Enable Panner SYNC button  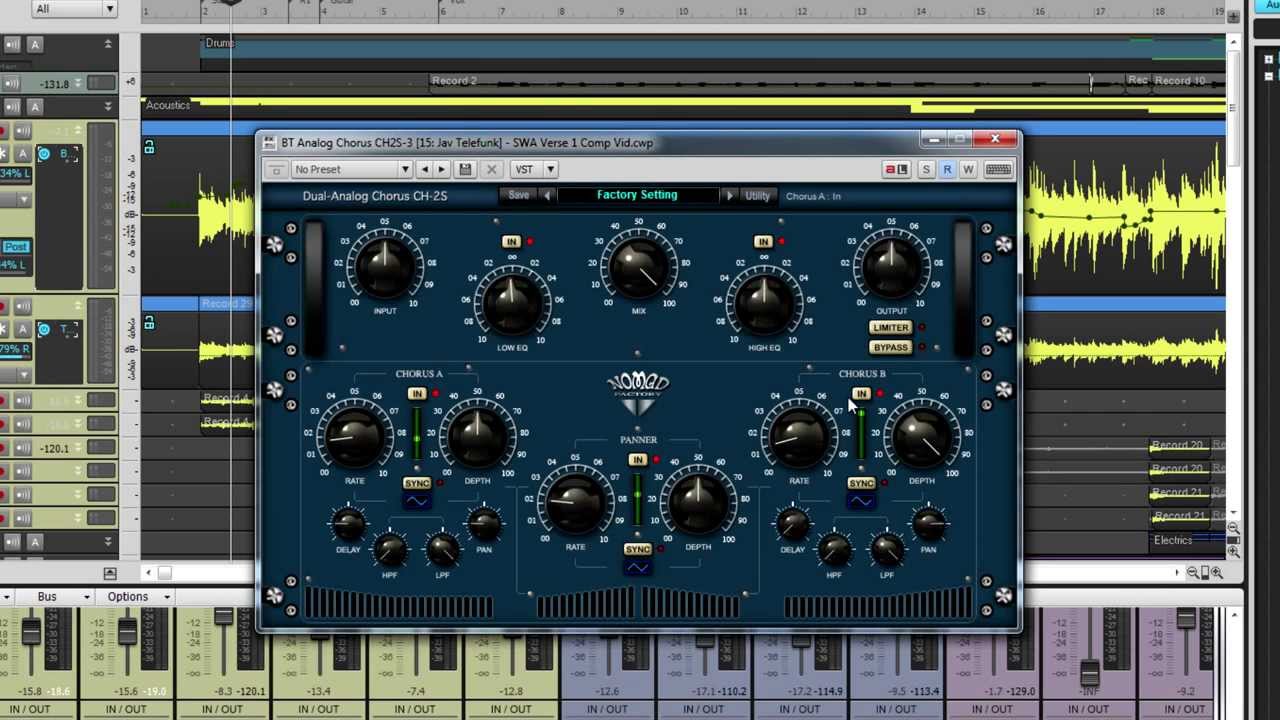[638, 550]
